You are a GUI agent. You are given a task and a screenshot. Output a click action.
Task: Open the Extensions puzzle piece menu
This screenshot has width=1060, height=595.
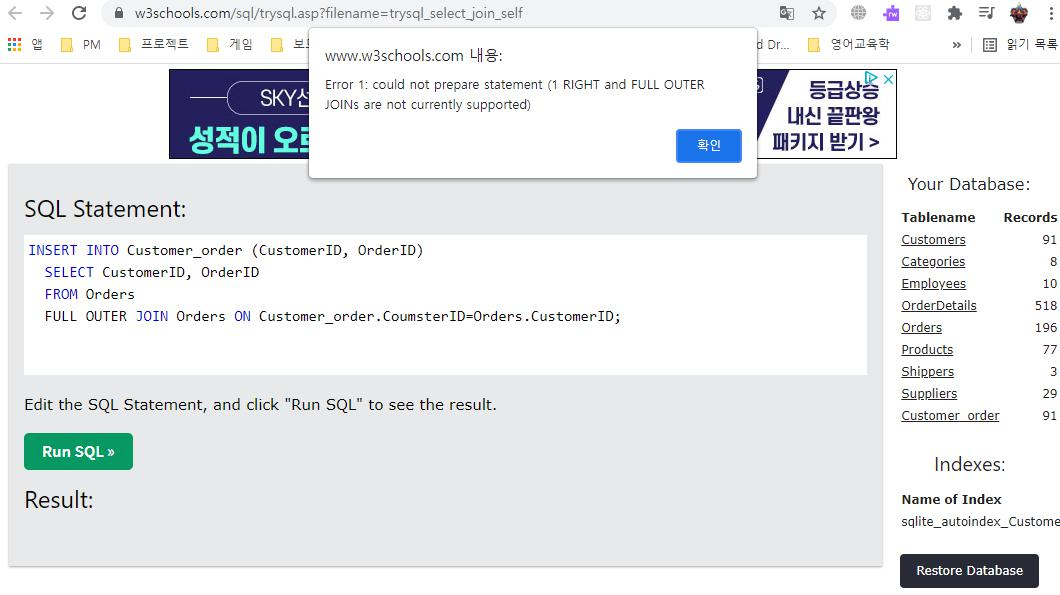click(x=955, y=13)
